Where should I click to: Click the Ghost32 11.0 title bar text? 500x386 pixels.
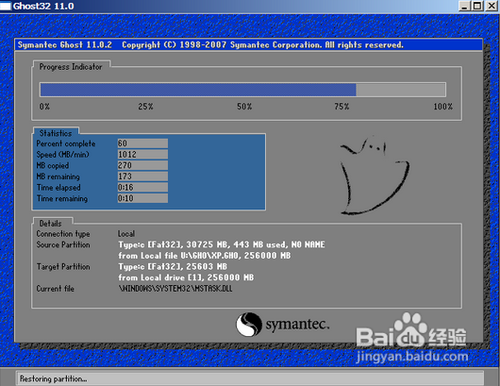click(x=44, y=6)
